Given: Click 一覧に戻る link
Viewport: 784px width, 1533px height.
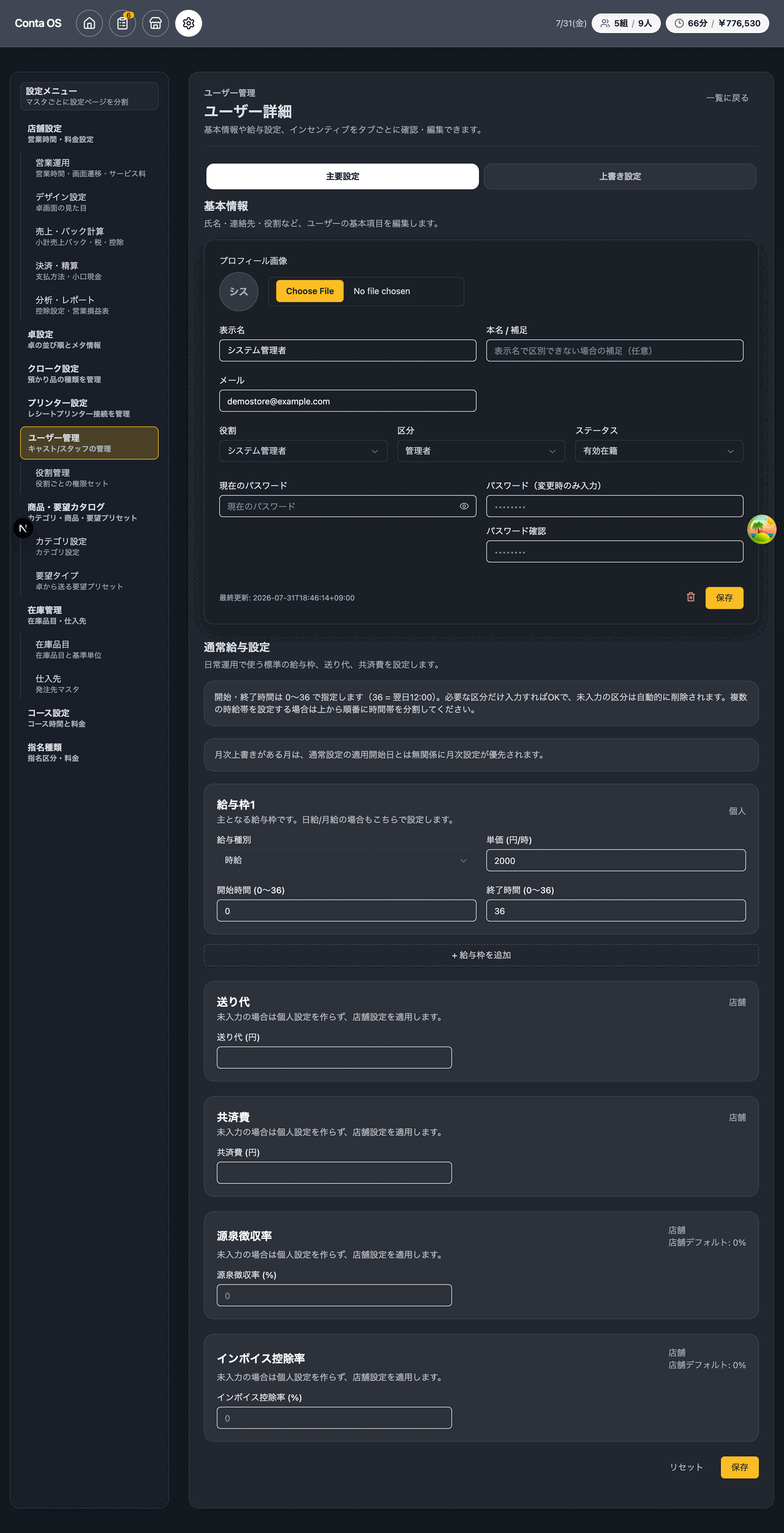Looking at the screenshot, I should [727, 98].
